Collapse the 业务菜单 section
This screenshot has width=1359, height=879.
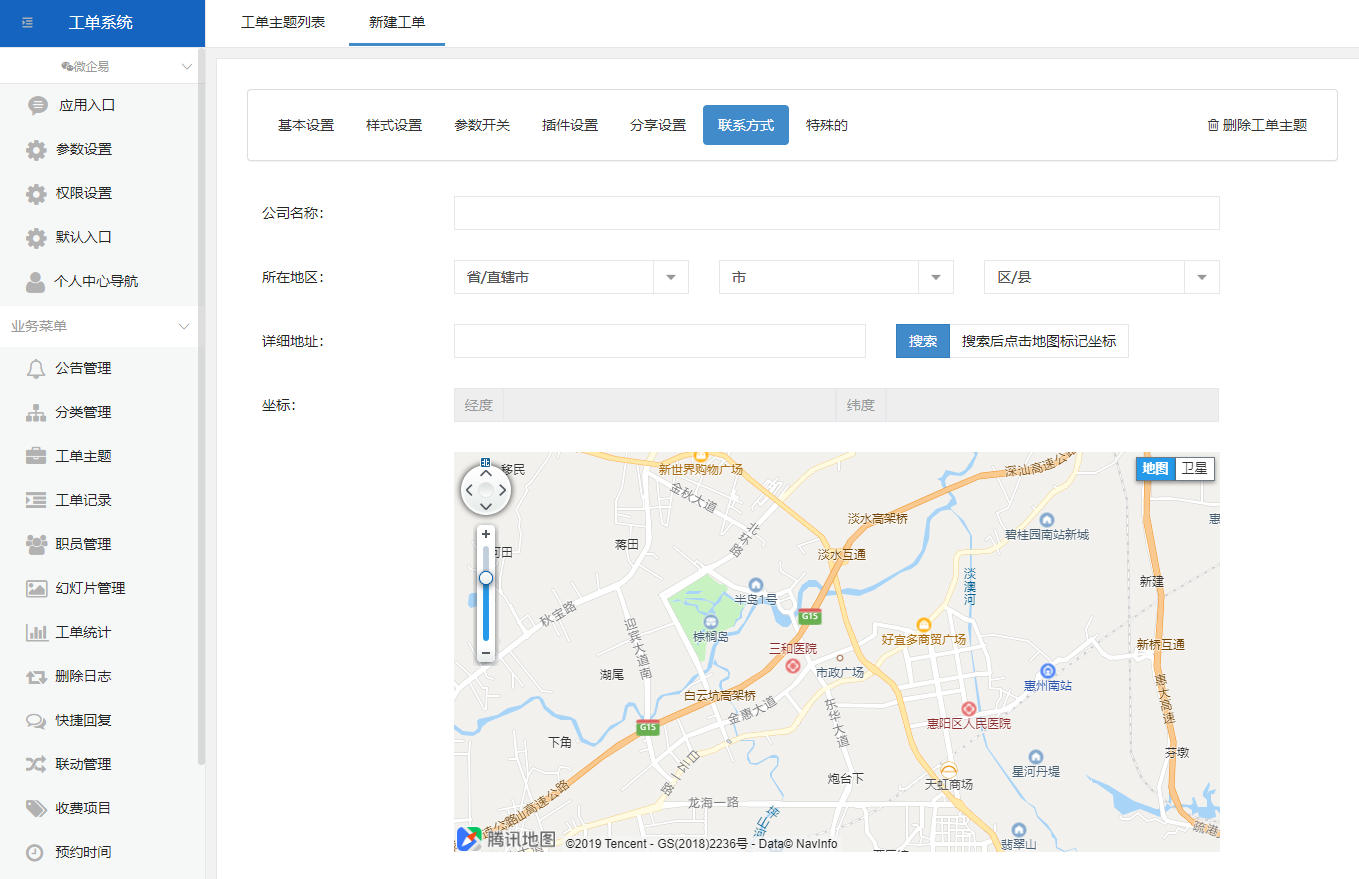[x=184, y=326]
